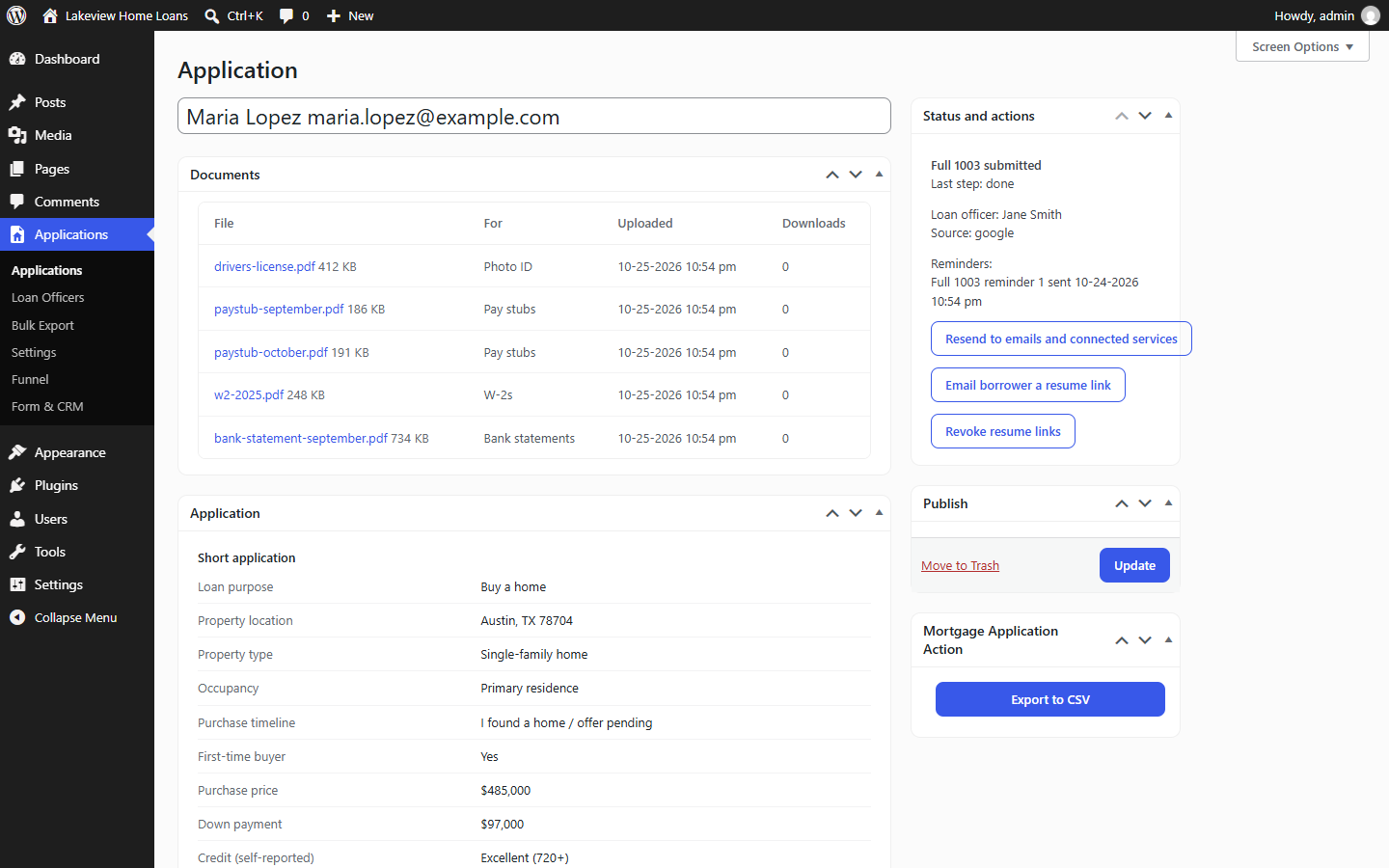
Task: Click Move to Trash link
Action: click(x=960, y=566)
